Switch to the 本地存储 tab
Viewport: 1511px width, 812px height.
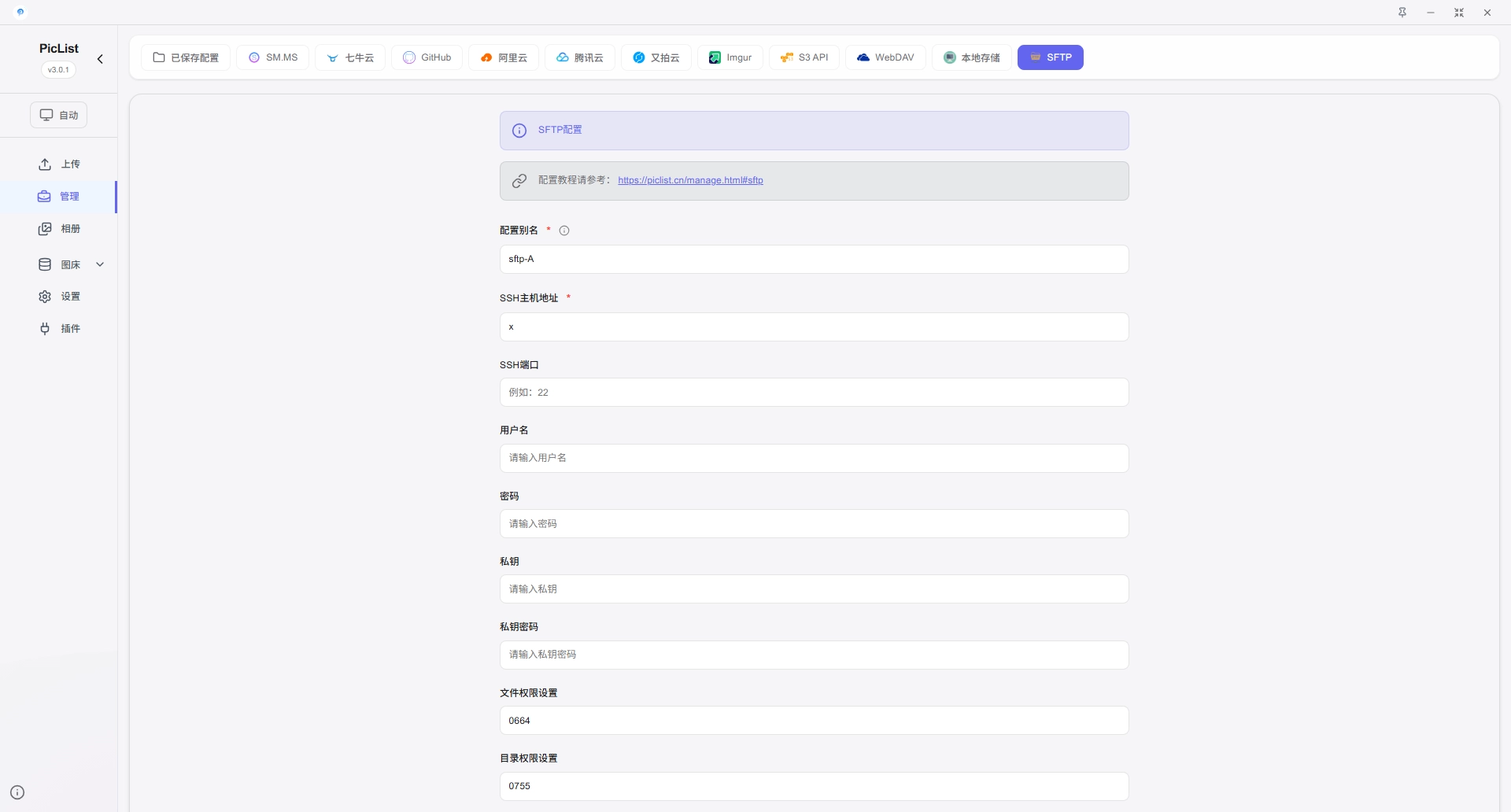coord(972,57)
